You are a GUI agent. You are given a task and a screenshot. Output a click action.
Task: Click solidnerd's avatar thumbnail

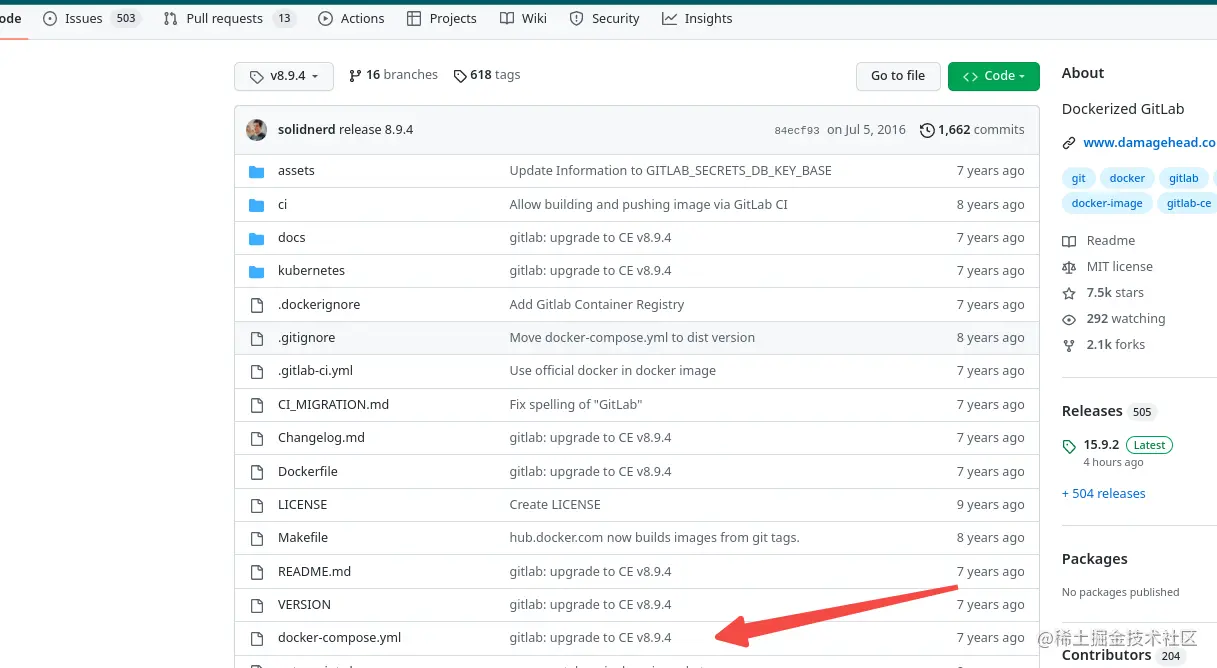[257, 130]
